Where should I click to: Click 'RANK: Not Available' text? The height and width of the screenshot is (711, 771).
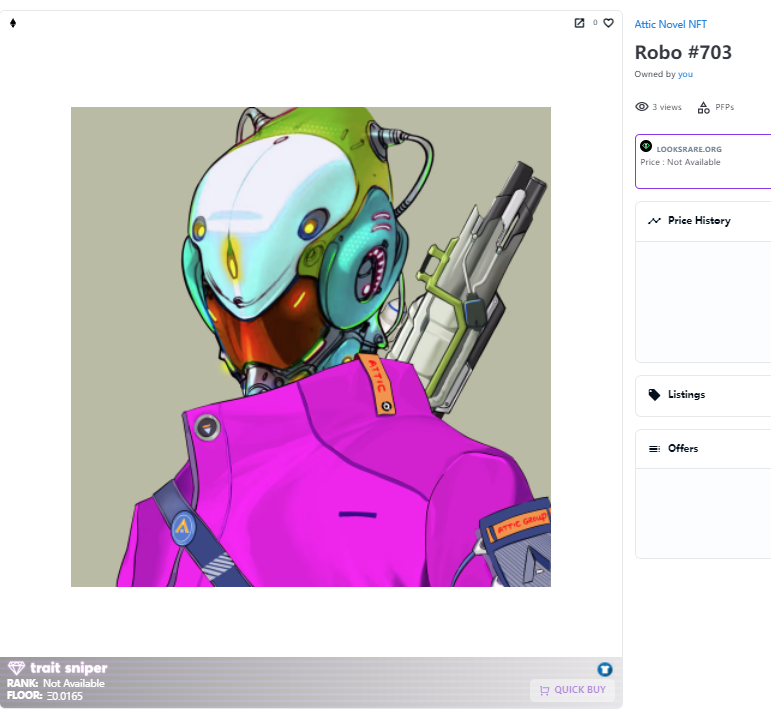(x=56, y=683)
